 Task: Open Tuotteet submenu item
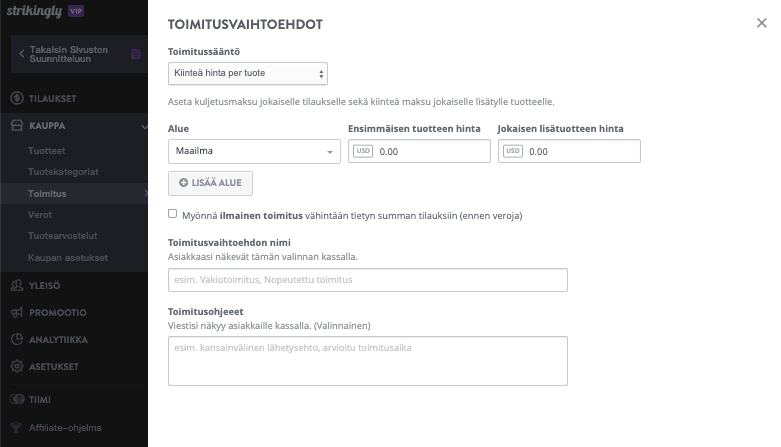pyautogui.click(x=47, y=150)
